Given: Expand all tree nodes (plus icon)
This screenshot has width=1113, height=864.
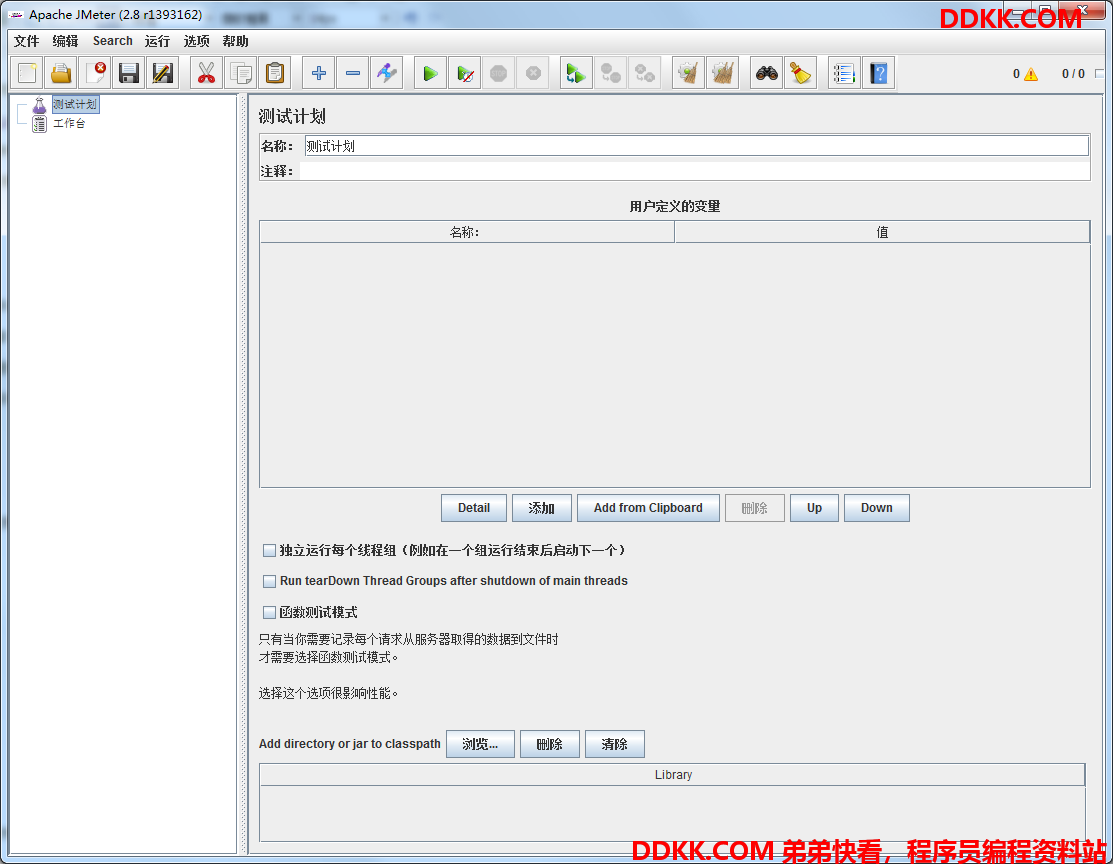Looking at the screenshot, I should click(x=319, y=73).
